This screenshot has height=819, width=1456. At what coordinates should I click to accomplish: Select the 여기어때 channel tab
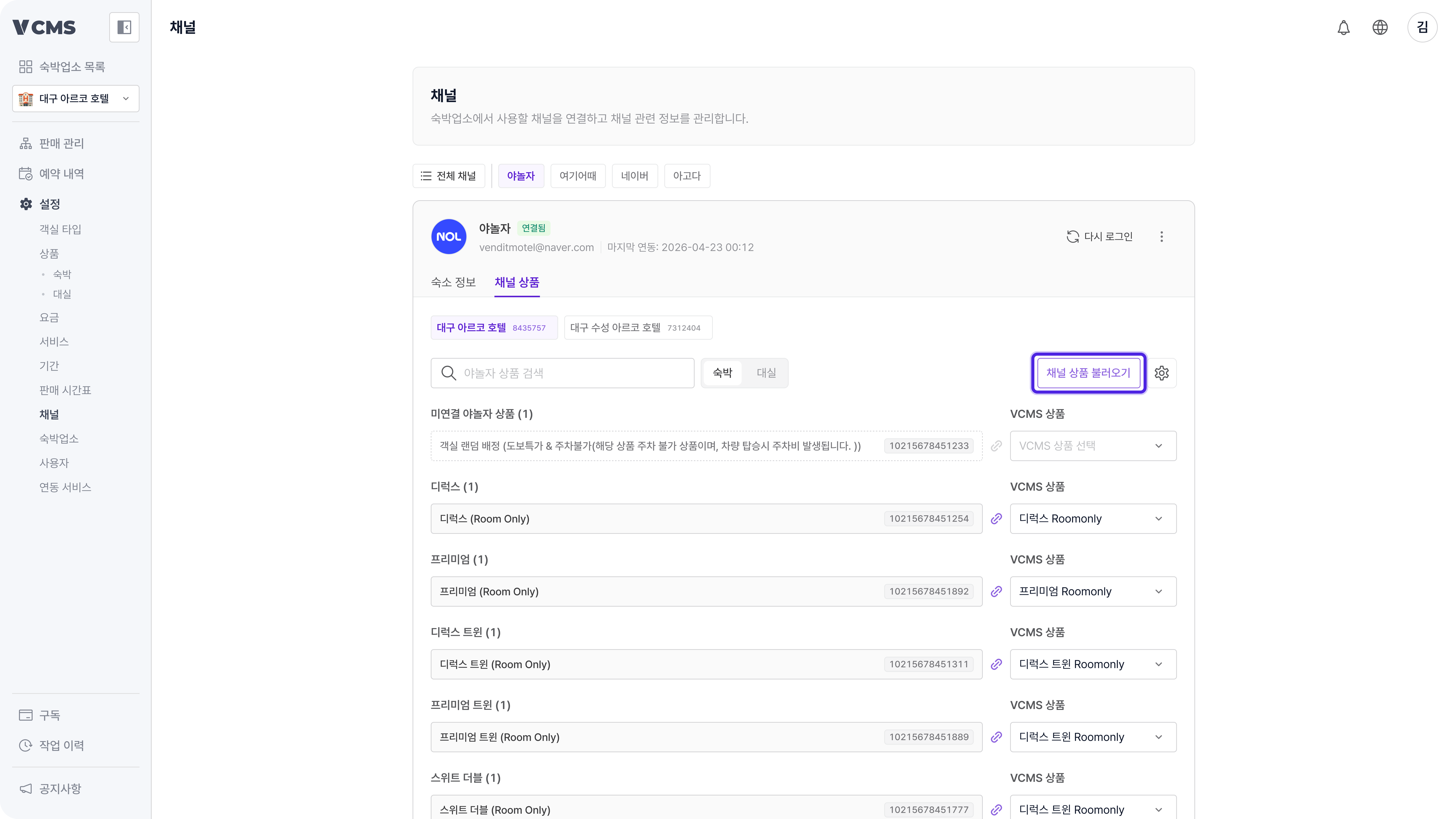[578, 176]
